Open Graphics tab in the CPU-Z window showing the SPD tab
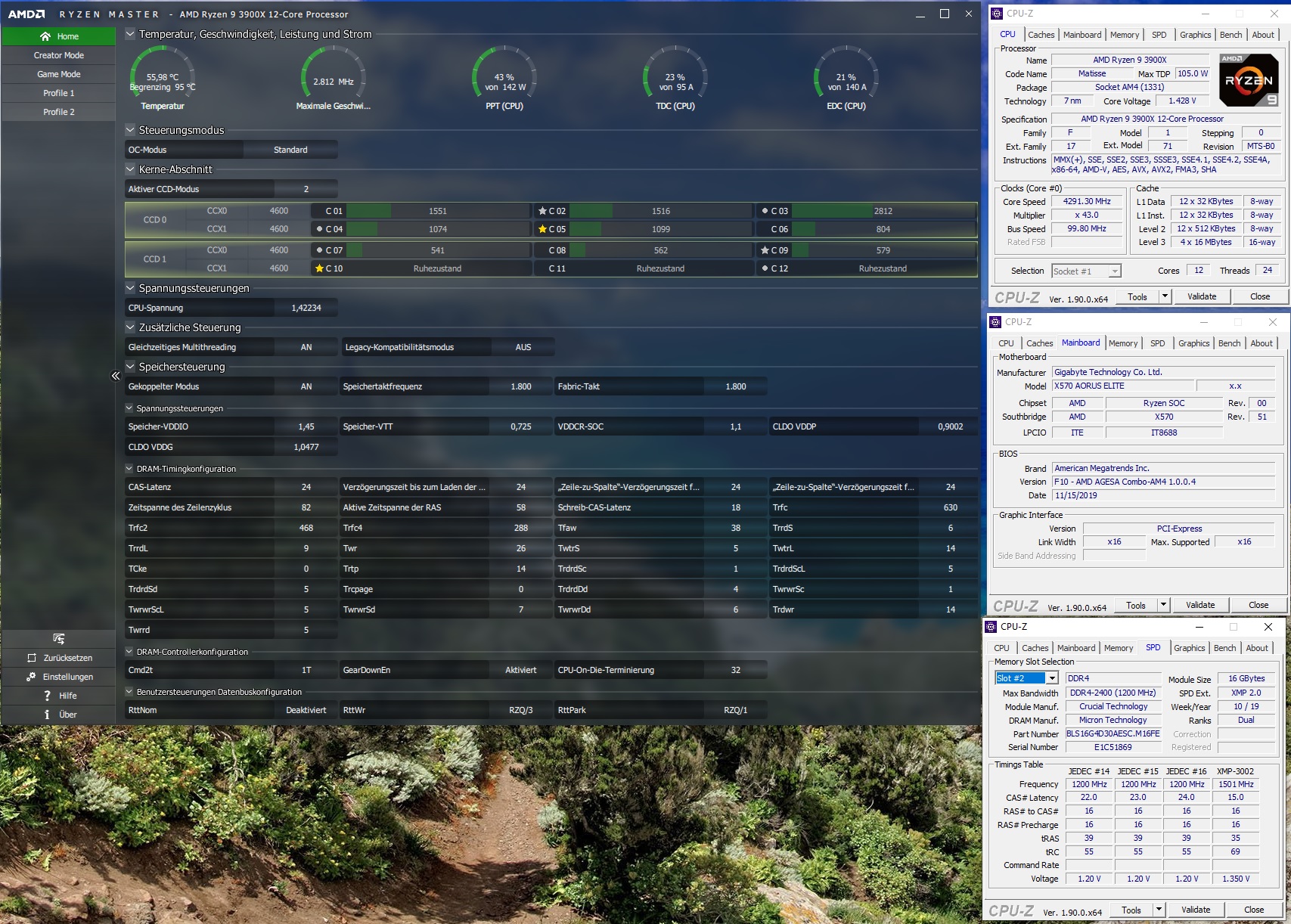This screenshot has width=1291, height=924. click(1190, 648)
